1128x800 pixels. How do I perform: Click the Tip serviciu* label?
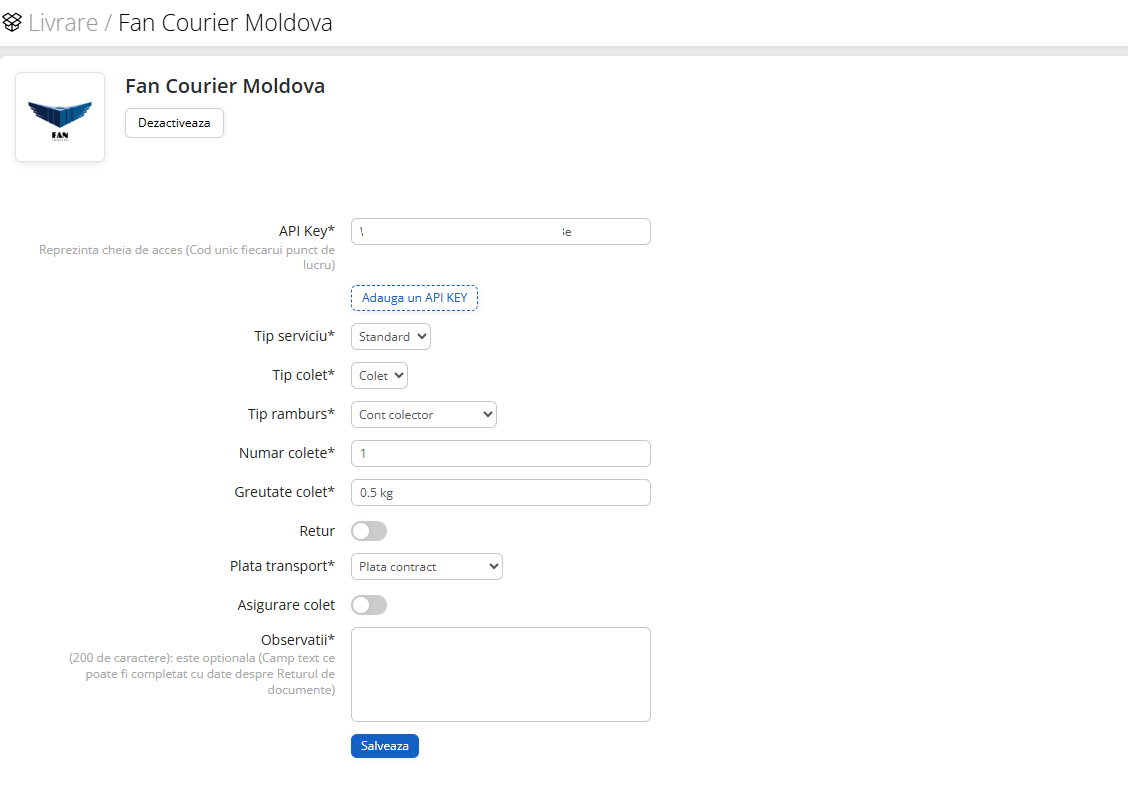pyautogui.click(x=294, y=336)
